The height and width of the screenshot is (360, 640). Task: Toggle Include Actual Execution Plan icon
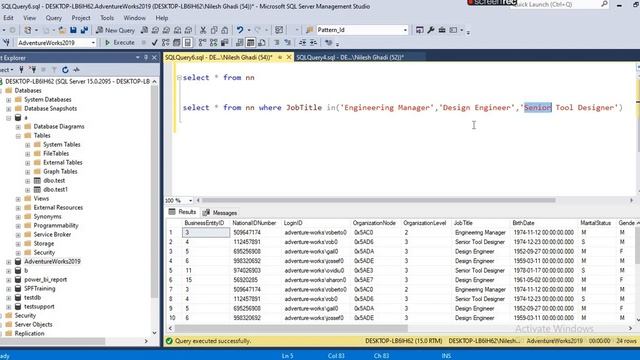pos(202,42)
